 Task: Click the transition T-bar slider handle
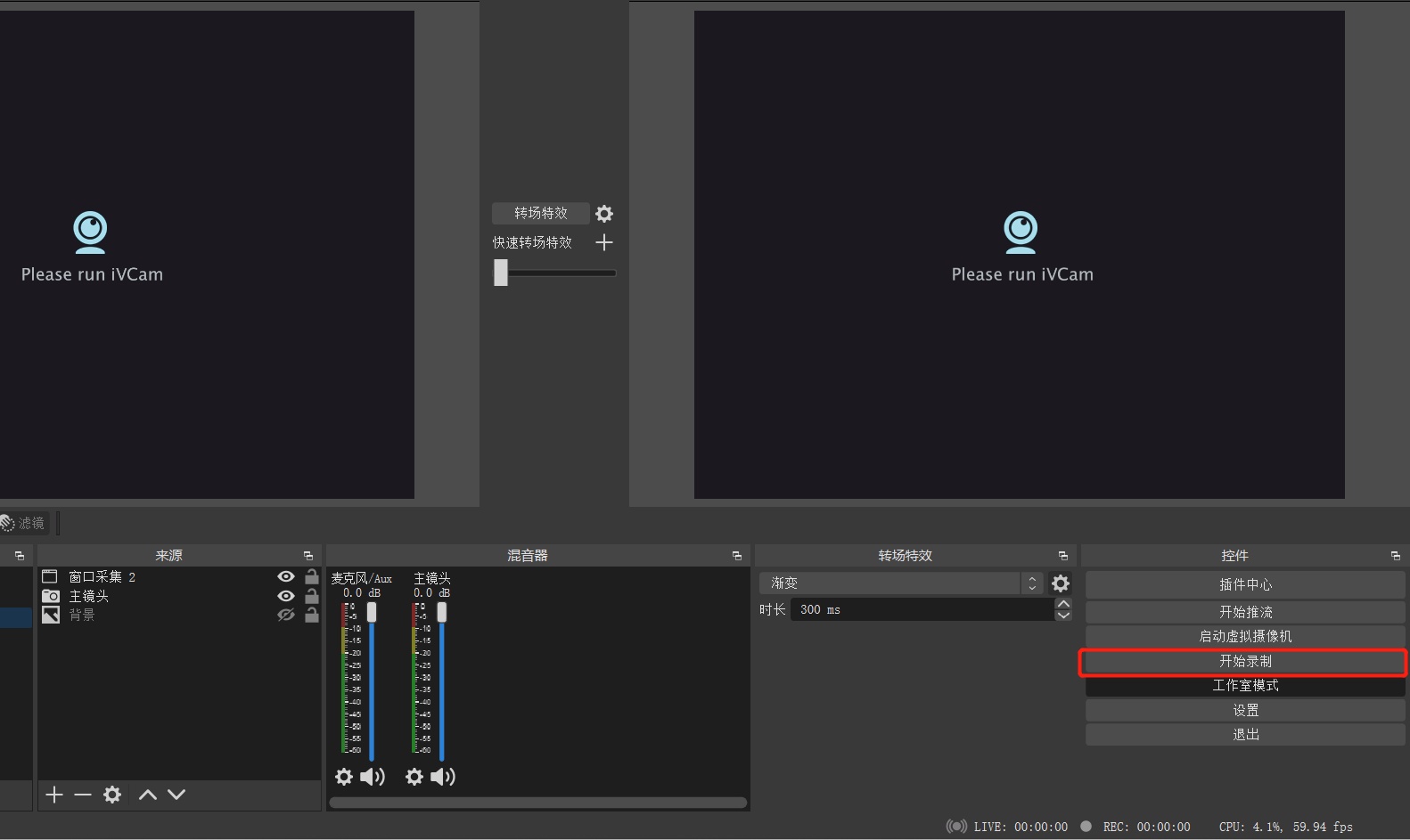pos(501,273)
